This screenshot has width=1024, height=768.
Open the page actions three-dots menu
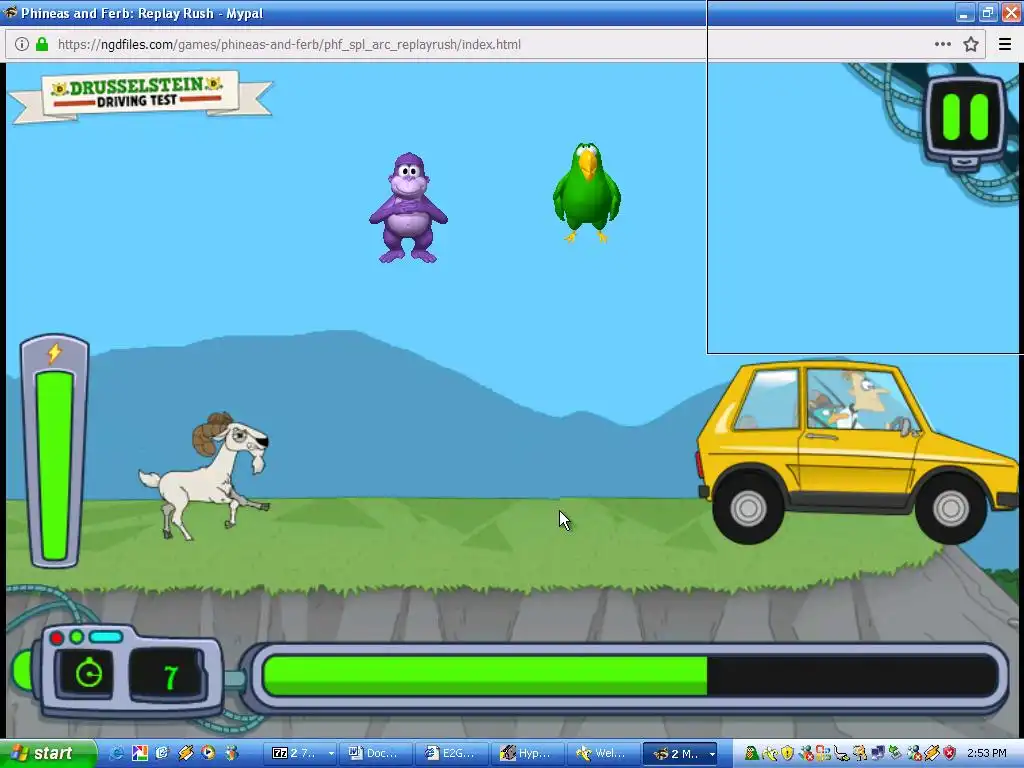942,44
